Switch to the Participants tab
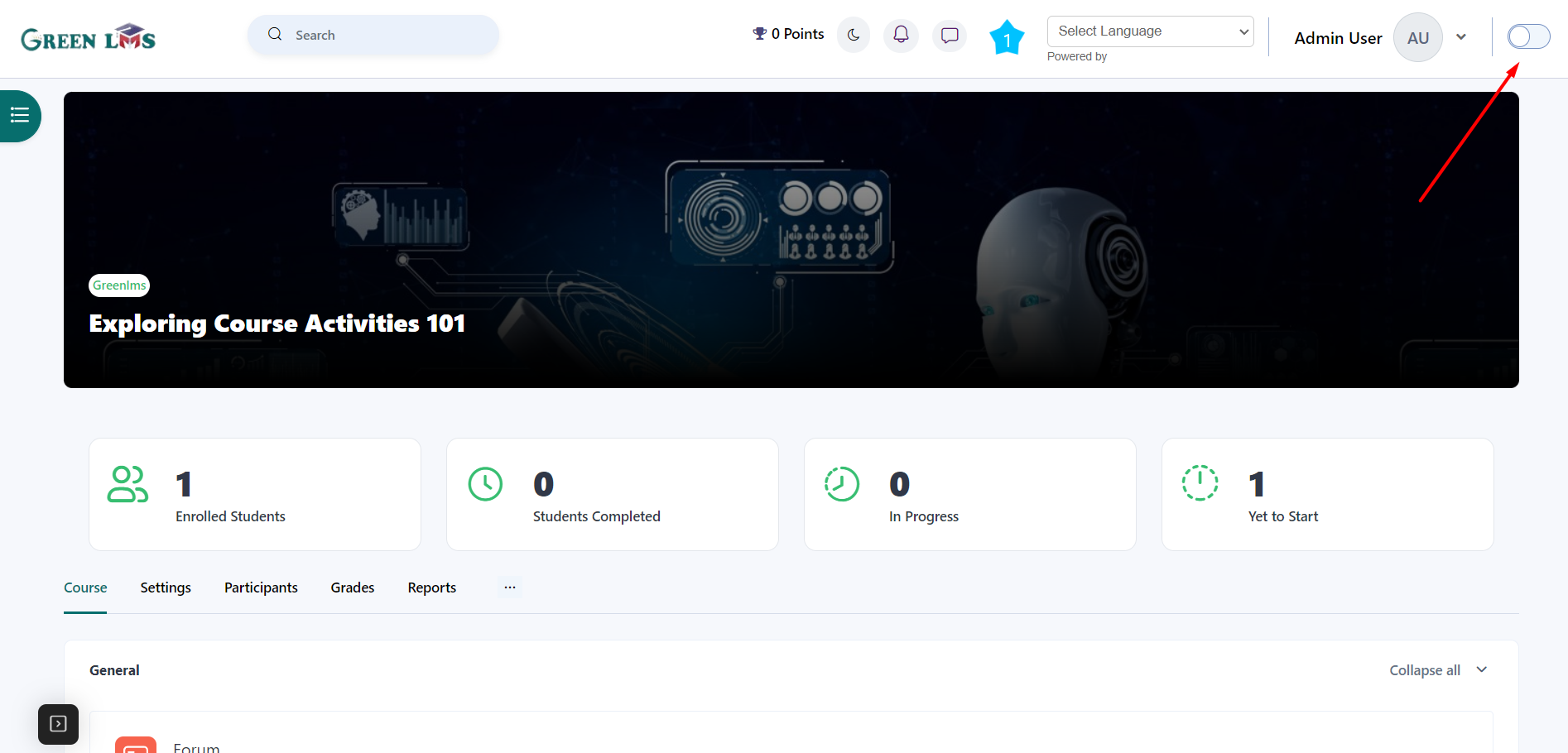 coord(261,588)
